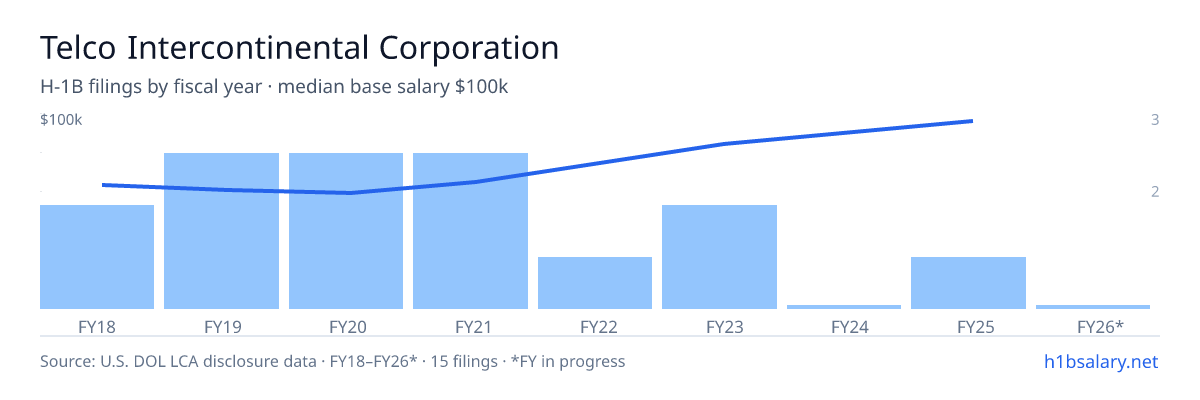Click the FY18 axis label
This screenshot has height=400, width=1200.
pos(97,327)
